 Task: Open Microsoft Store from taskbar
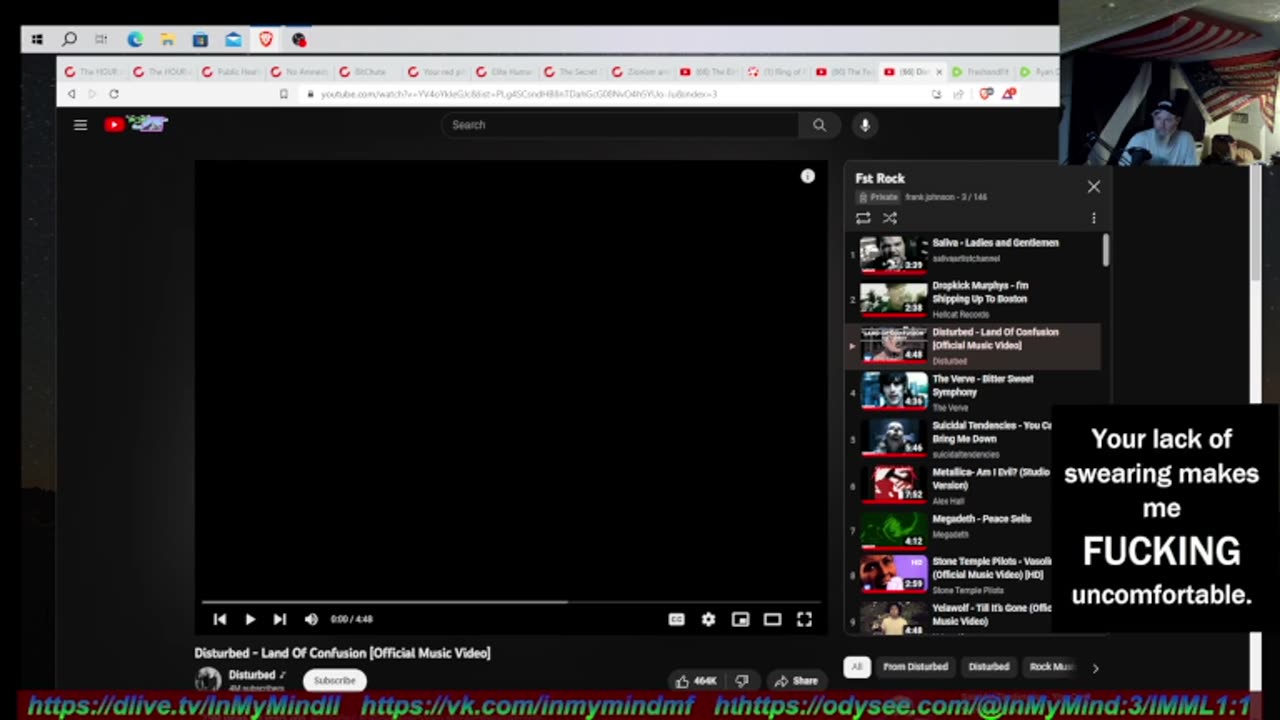click(x=200, y=40)
